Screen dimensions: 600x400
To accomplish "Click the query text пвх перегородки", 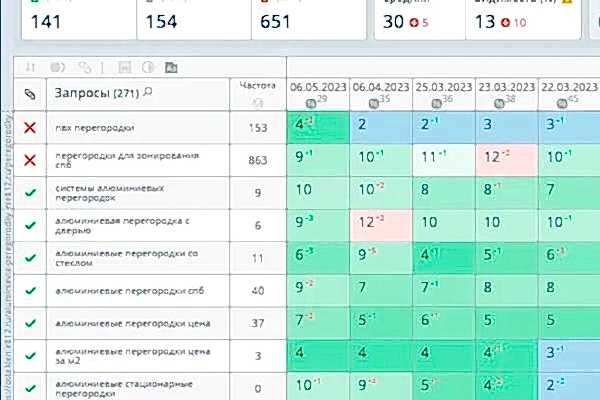I will click(x=95, y=128).
